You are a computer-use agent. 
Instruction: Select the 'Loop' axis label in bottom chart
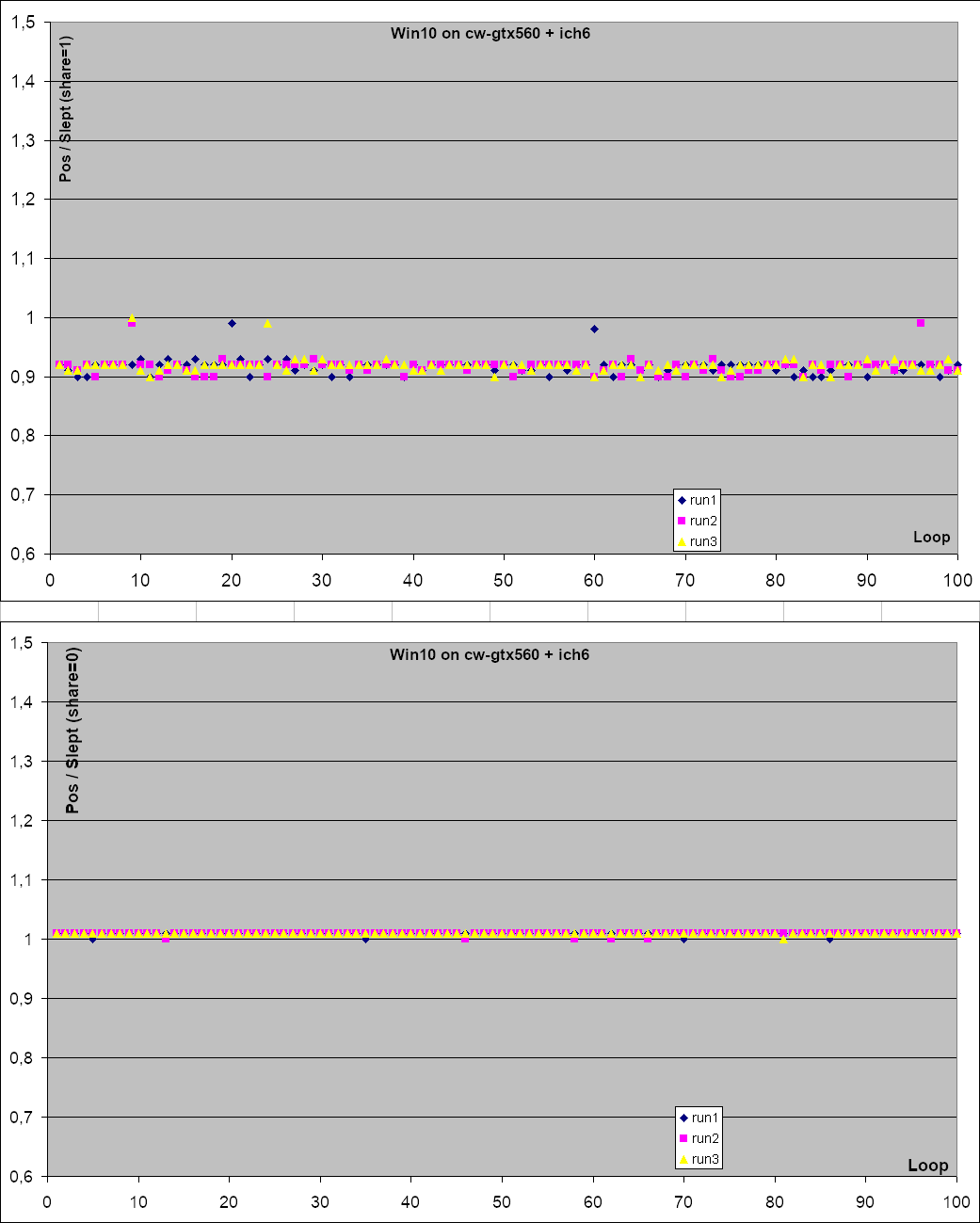tap(927, 1166)
